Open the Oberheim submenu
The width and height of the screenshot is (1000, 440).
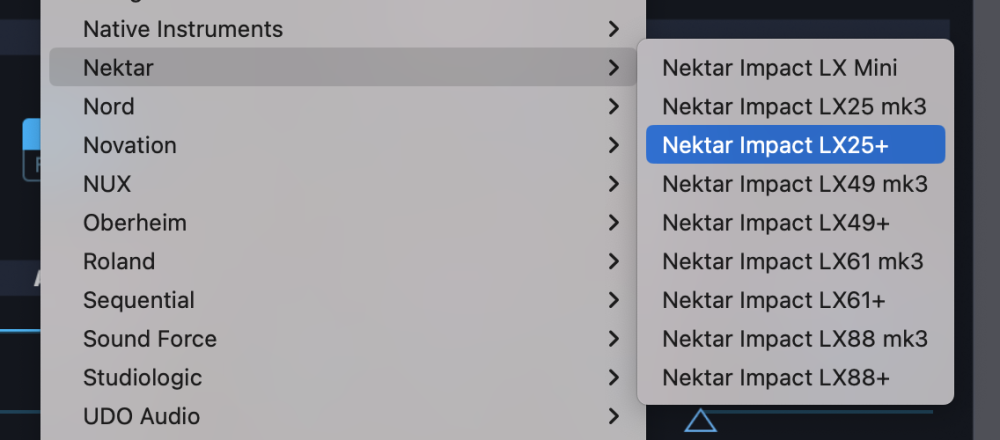coord(135,222)
